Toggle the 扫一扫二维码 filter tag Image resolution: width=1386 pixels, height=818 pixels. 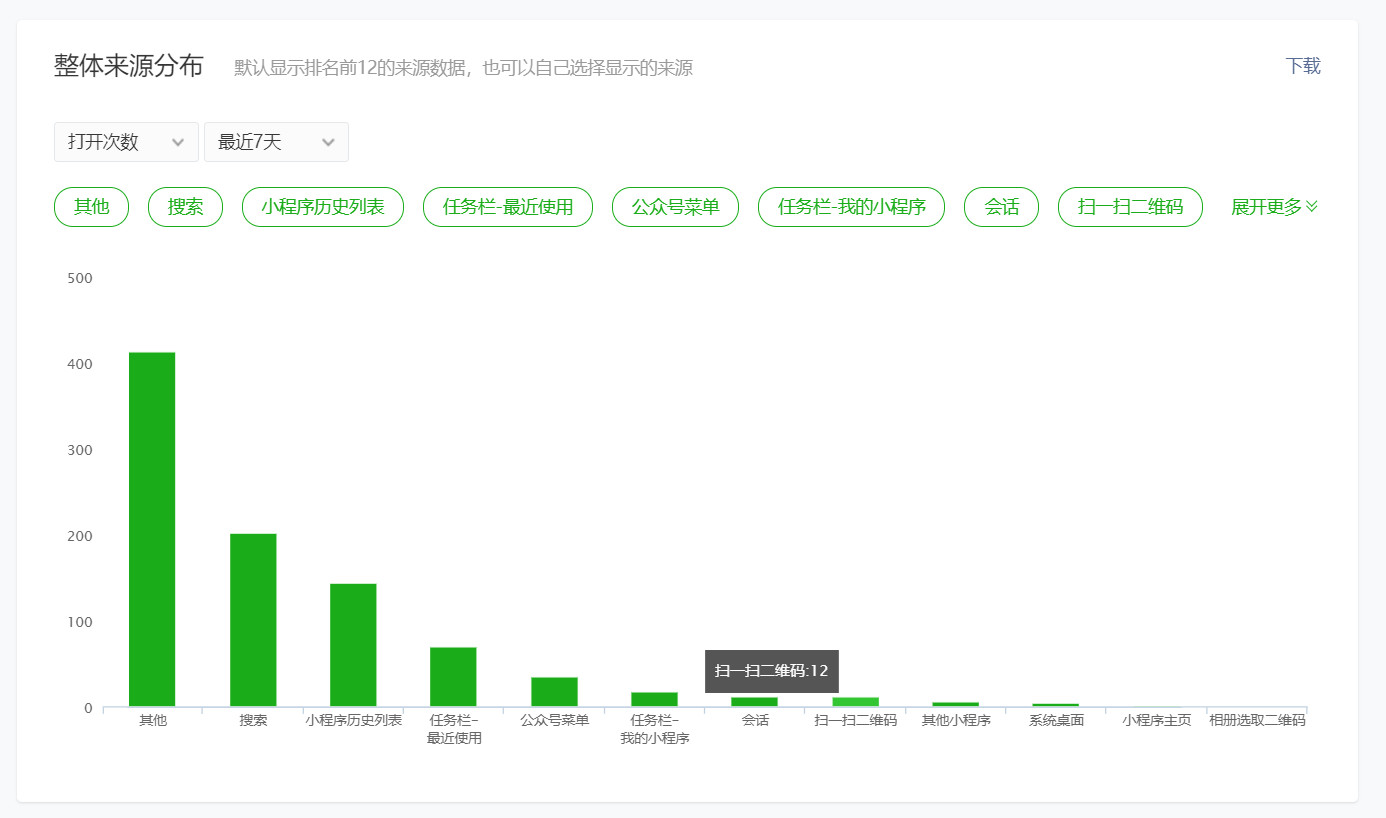tap(1130, 207)
